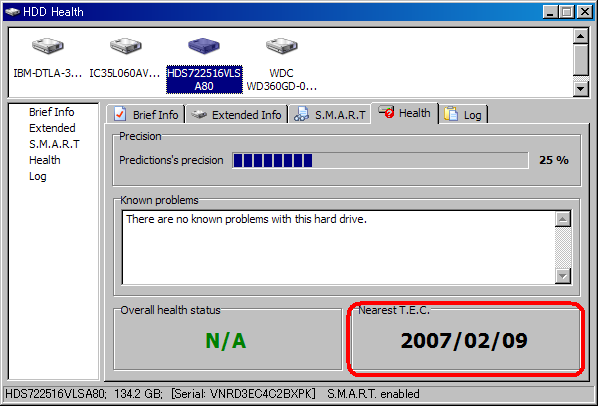The width and height of the screenshot is (598, 406).
Task: Click the S.M.A.R.T tab icon
Action: (x=302, y=114)
